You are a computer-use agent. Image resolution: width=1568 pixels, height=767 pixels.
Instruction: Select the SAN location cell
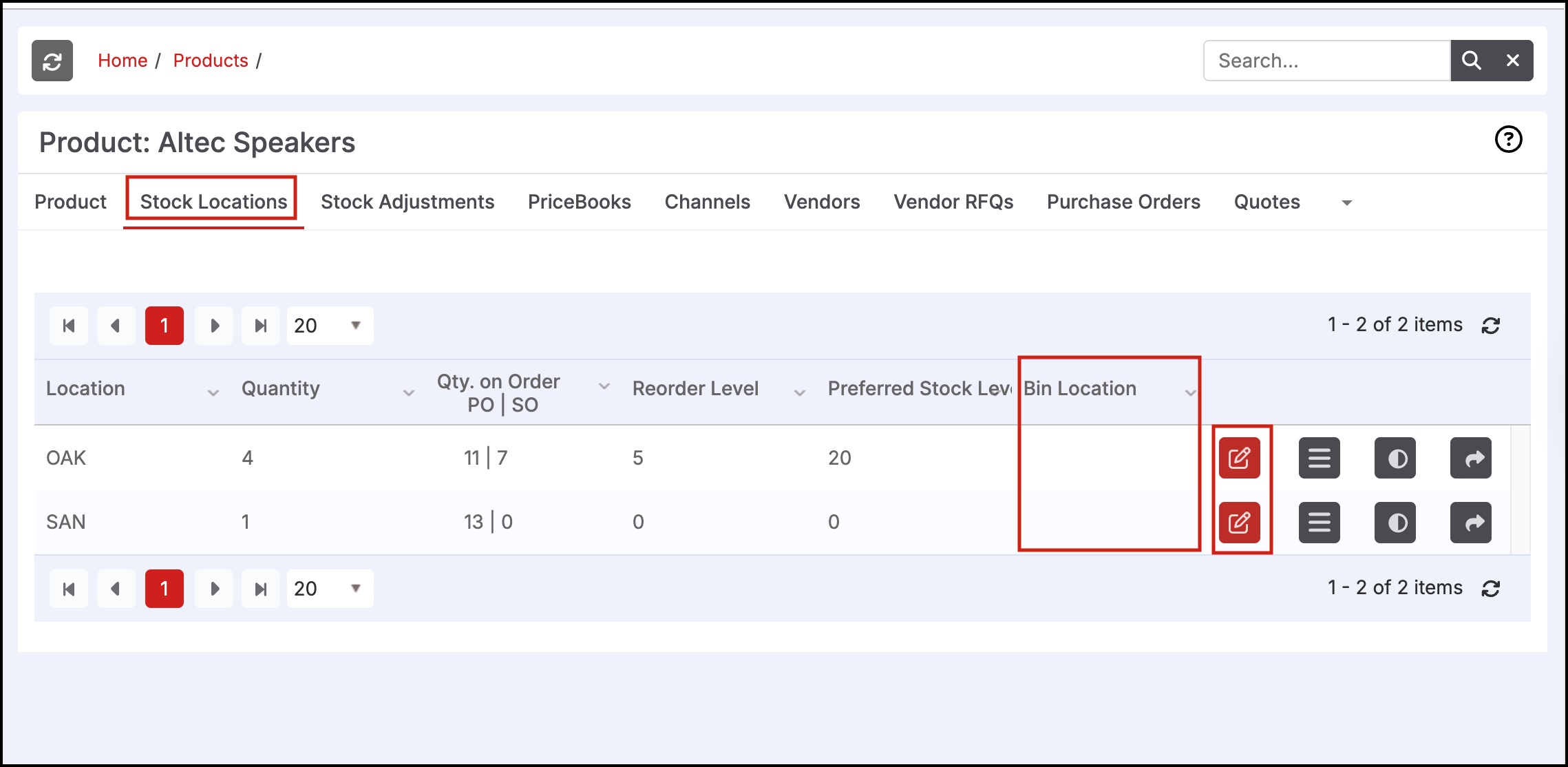point(66,522)
